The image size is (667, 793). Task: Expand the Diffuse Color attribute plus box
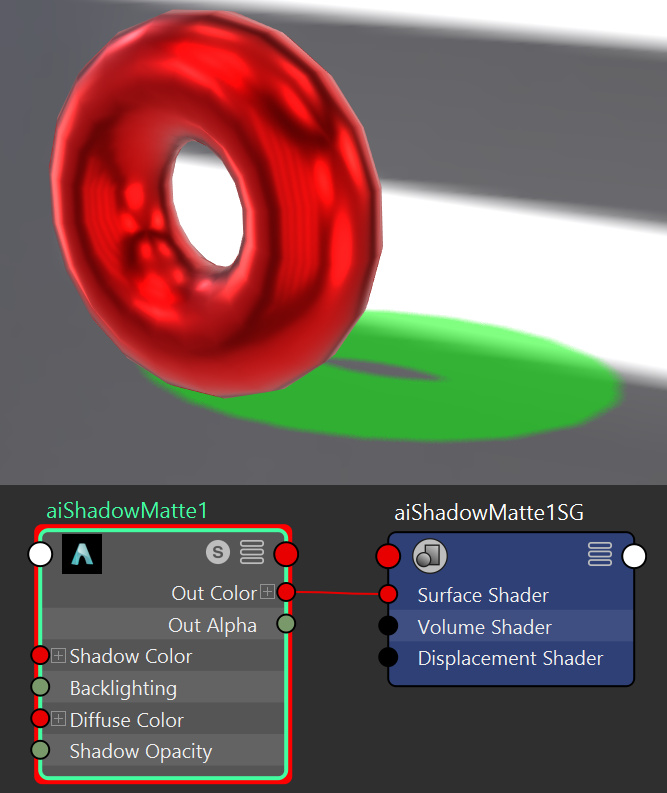59,719
